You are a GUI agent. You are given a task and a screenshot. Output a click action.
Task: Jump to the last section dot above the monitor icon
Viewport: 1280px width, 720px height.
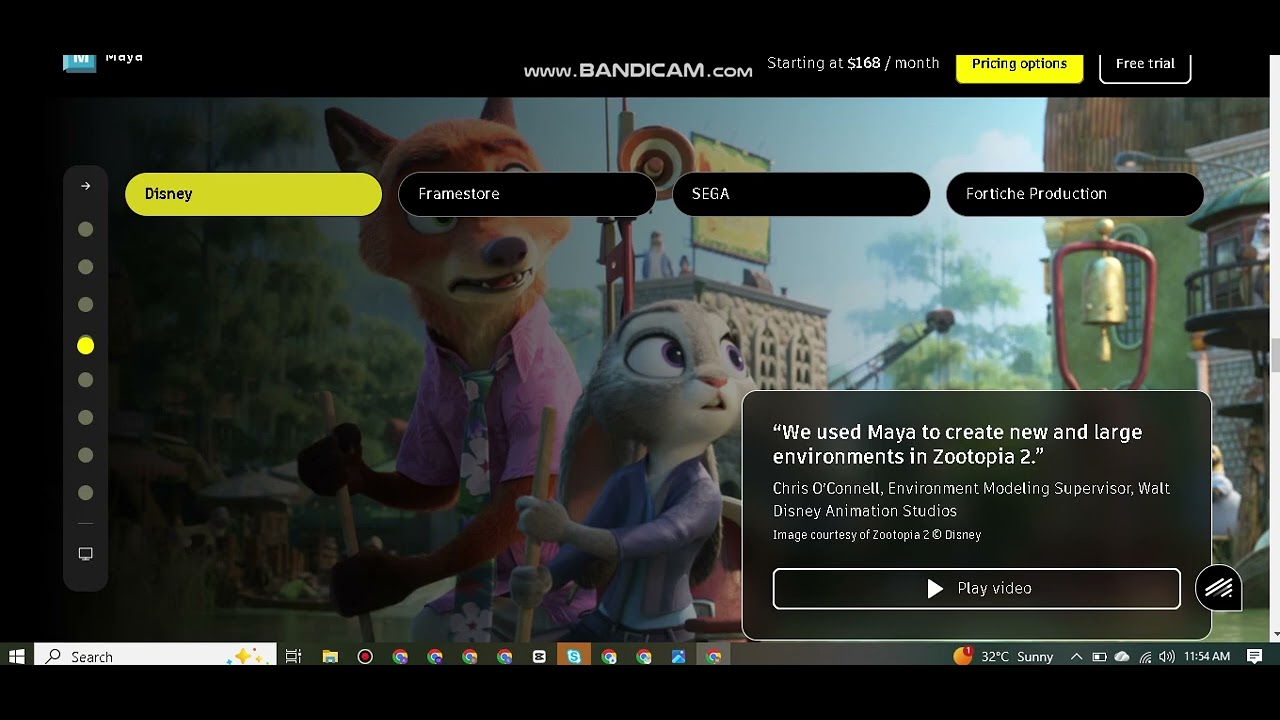click(x=86, y=492)
